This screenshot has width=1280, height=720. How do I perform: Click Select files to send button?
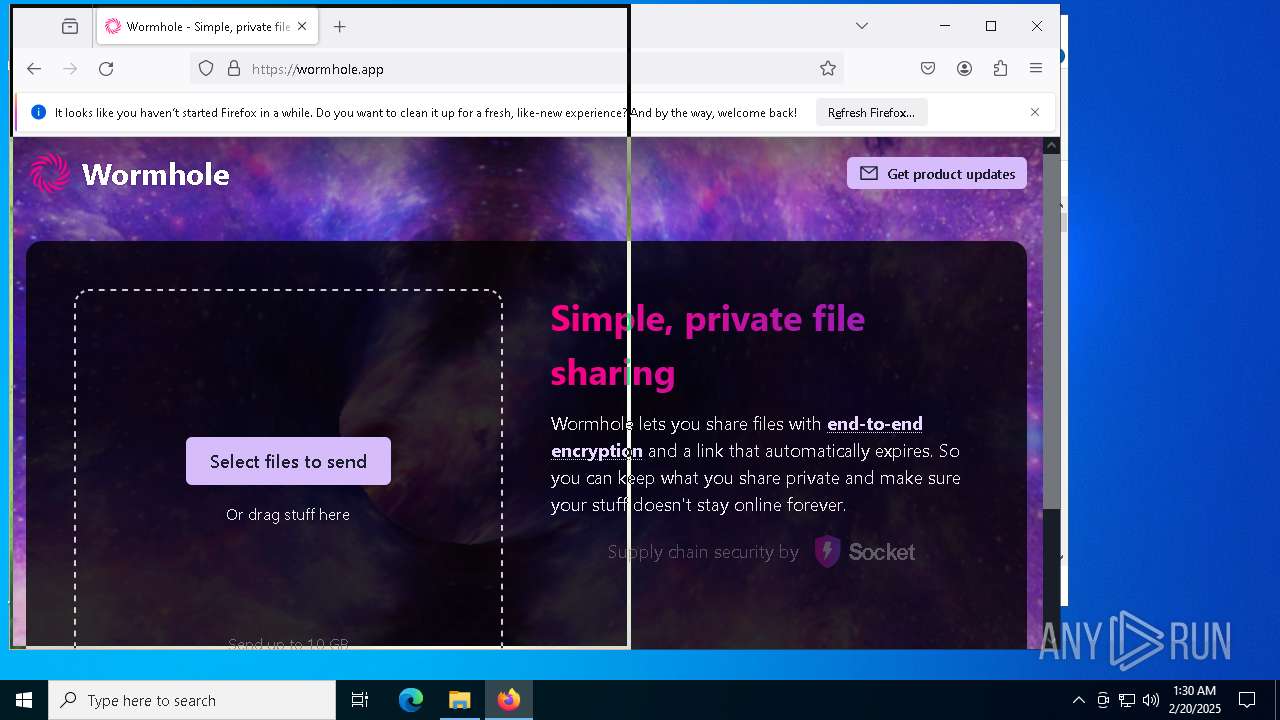288,461
